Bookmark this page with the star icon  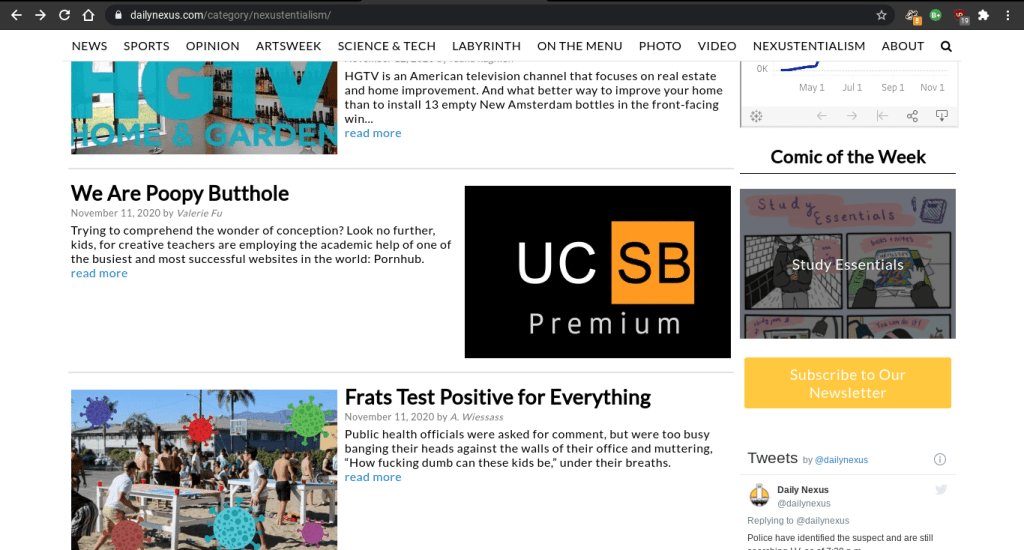click(x=881, y=15)
